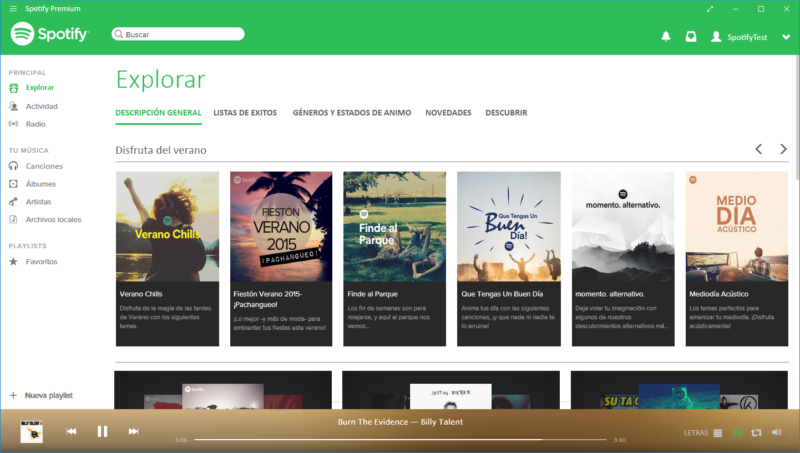Open the Justin Bieber featured banner
Image resolution: width=800 pixels, height=453 pixels.
point(451,390)
